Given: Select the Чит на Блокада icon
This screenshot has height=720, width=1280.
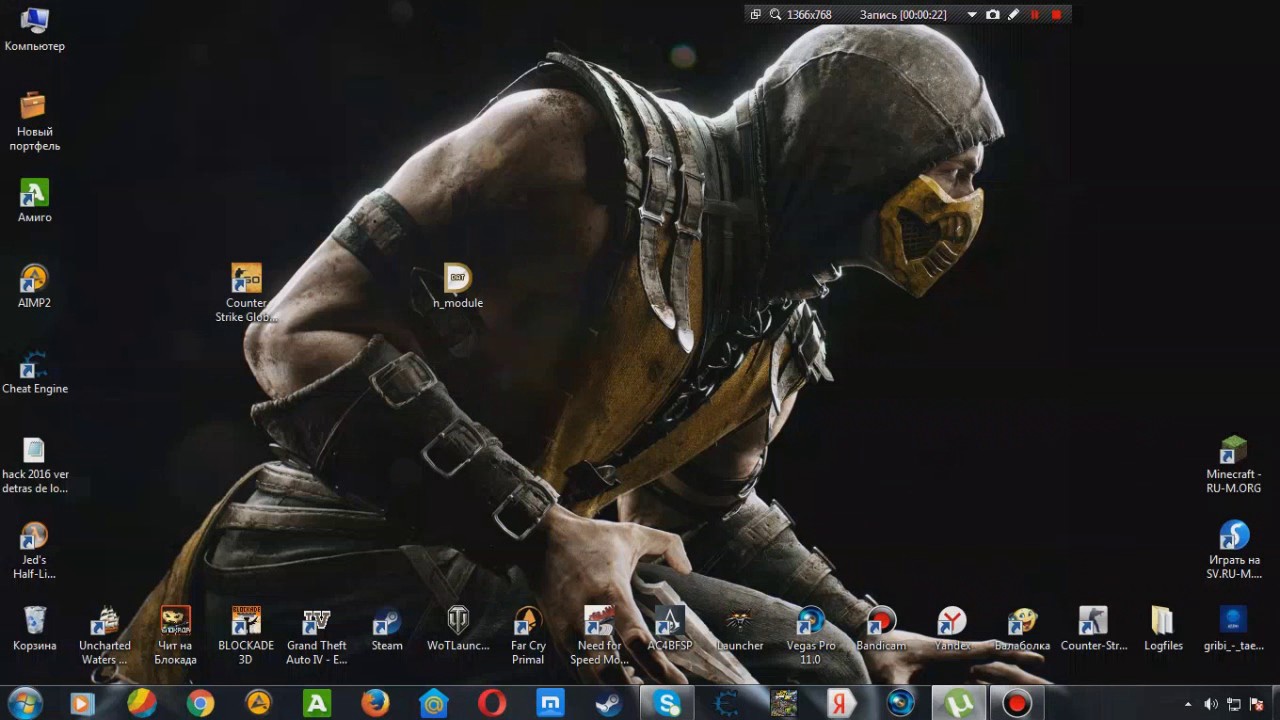Looking at the screenshot, I should click(x=175, y=636).
